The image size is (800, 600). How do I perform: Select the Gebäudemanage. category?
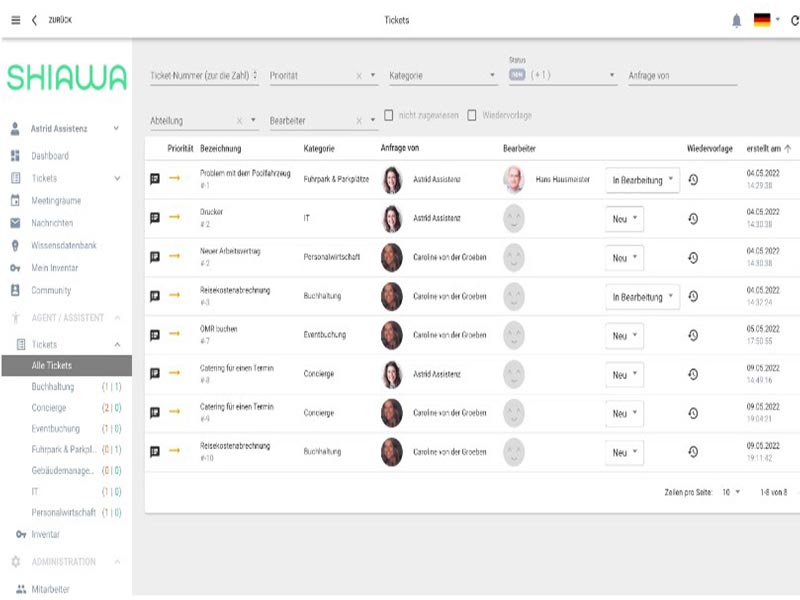(x=62, y=470)
